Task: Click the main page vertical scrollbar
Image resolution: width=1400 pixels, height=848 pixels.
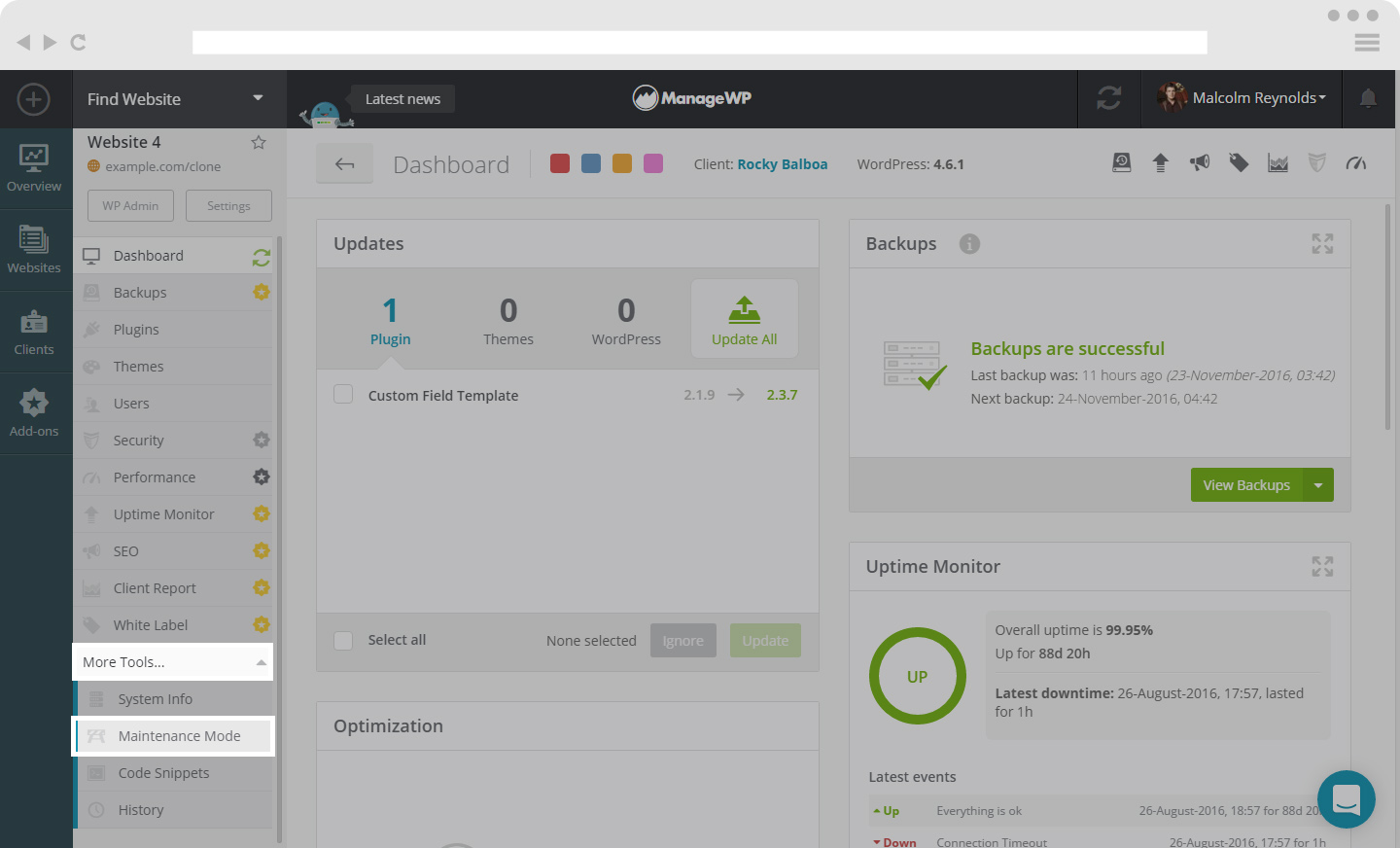Action: click(x=1387, y=317)
